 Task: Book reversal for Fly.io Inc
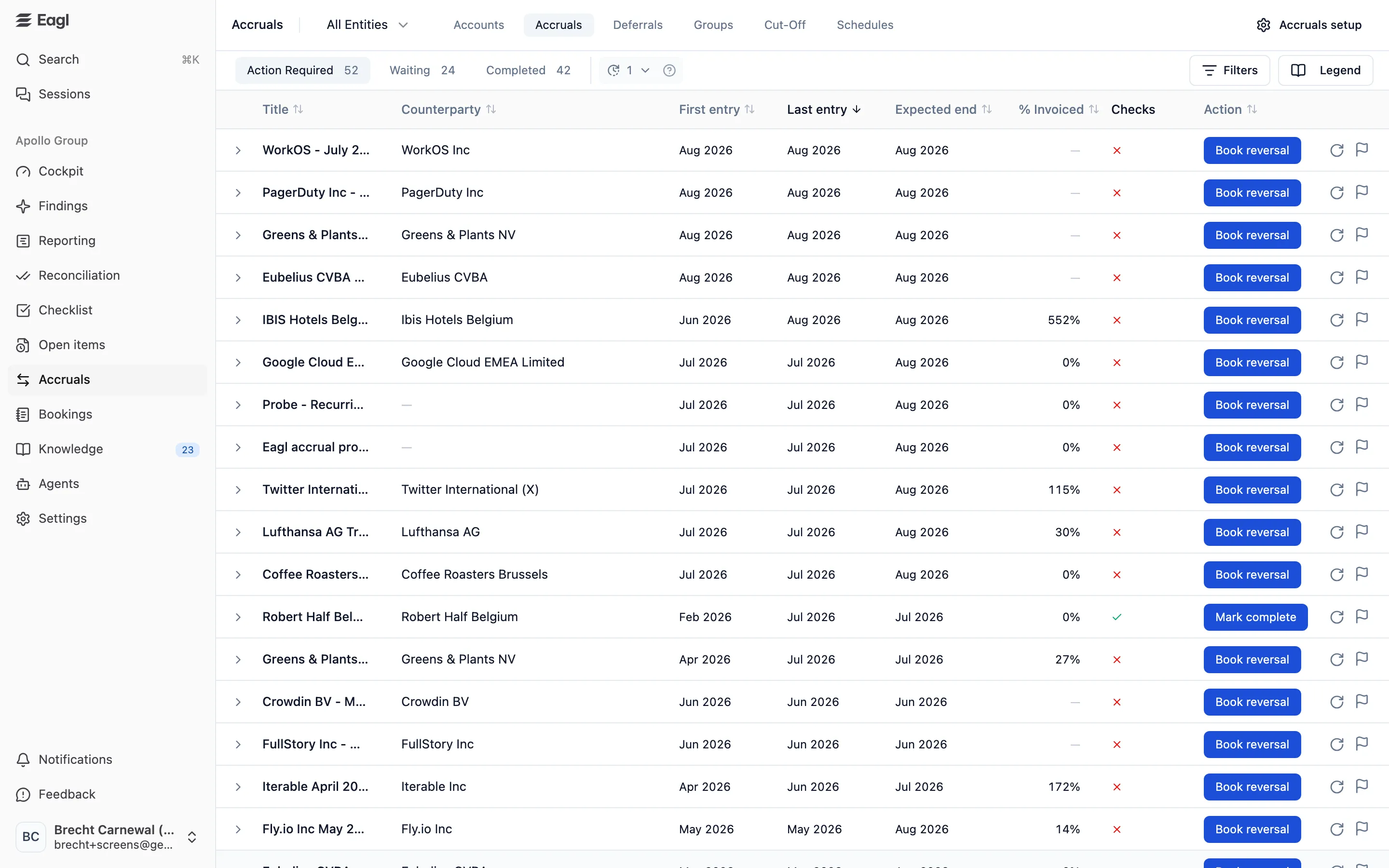point(1252,829)
